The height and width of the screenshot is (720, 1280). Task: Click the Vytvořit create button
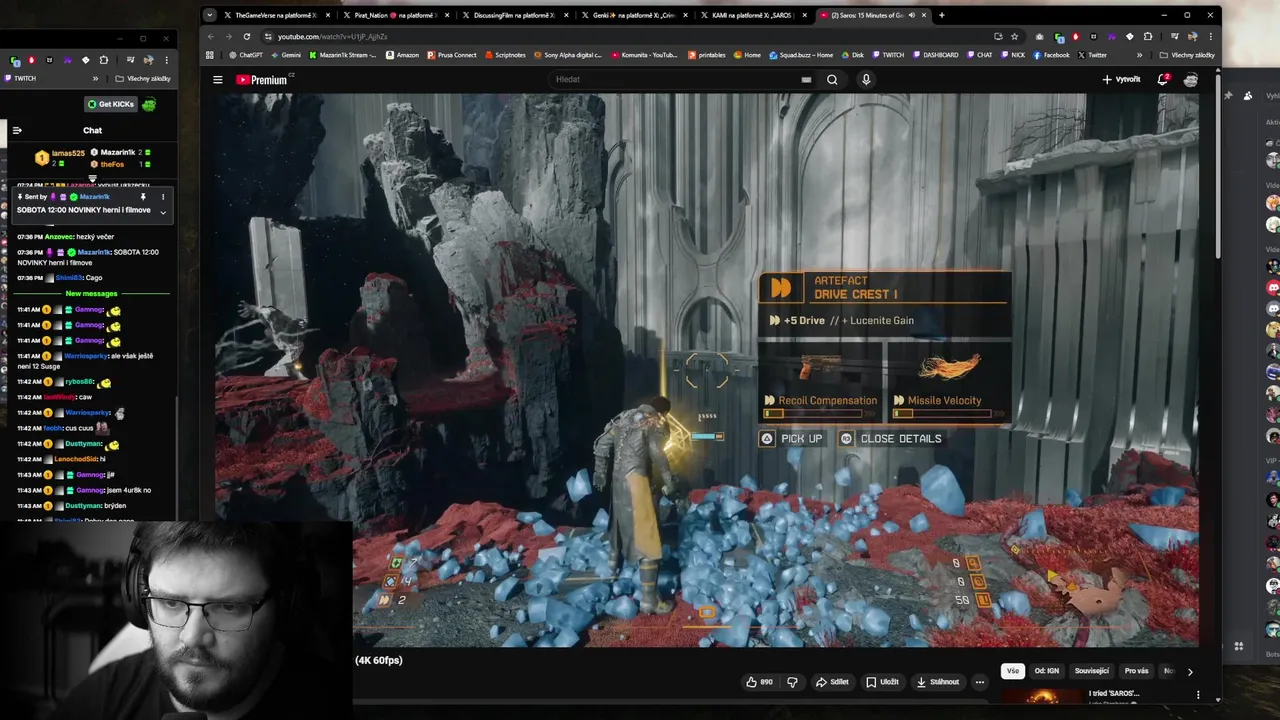pos(1121,79)
